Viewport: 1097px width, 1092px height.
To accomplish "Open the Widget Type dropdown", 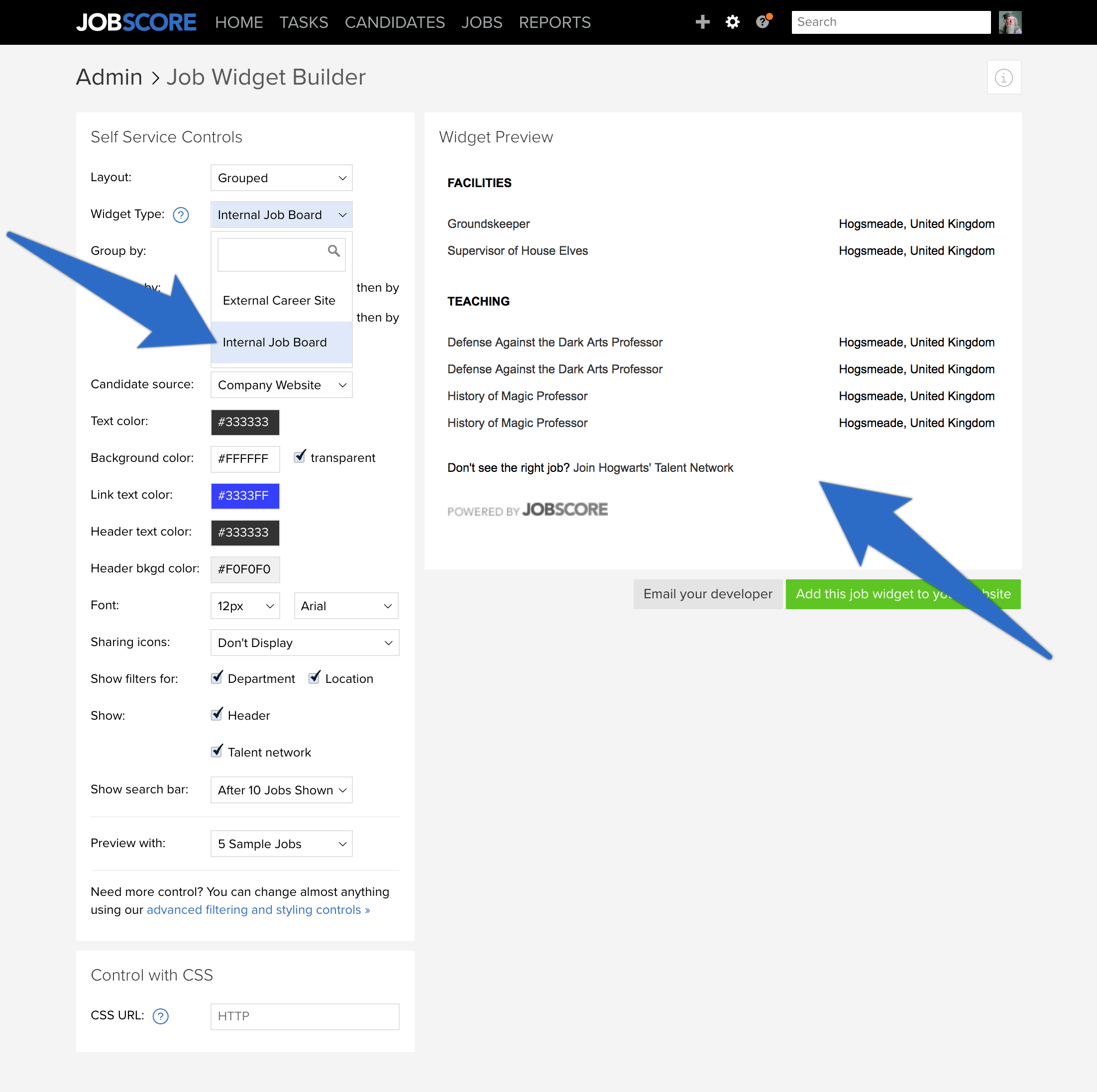I will 282,215.
